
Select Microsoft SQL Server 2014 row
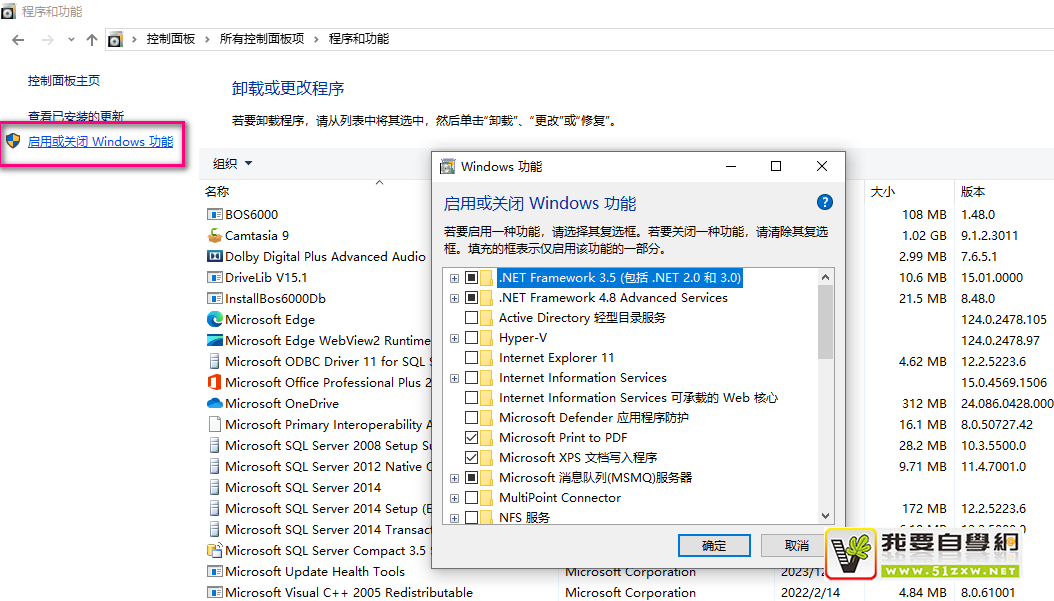coord(303,487)
